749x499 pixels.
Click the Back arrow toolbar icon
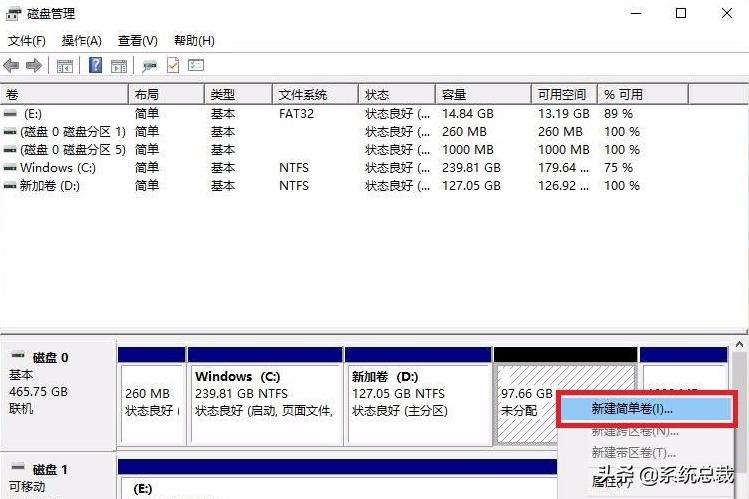coord(11,65)
